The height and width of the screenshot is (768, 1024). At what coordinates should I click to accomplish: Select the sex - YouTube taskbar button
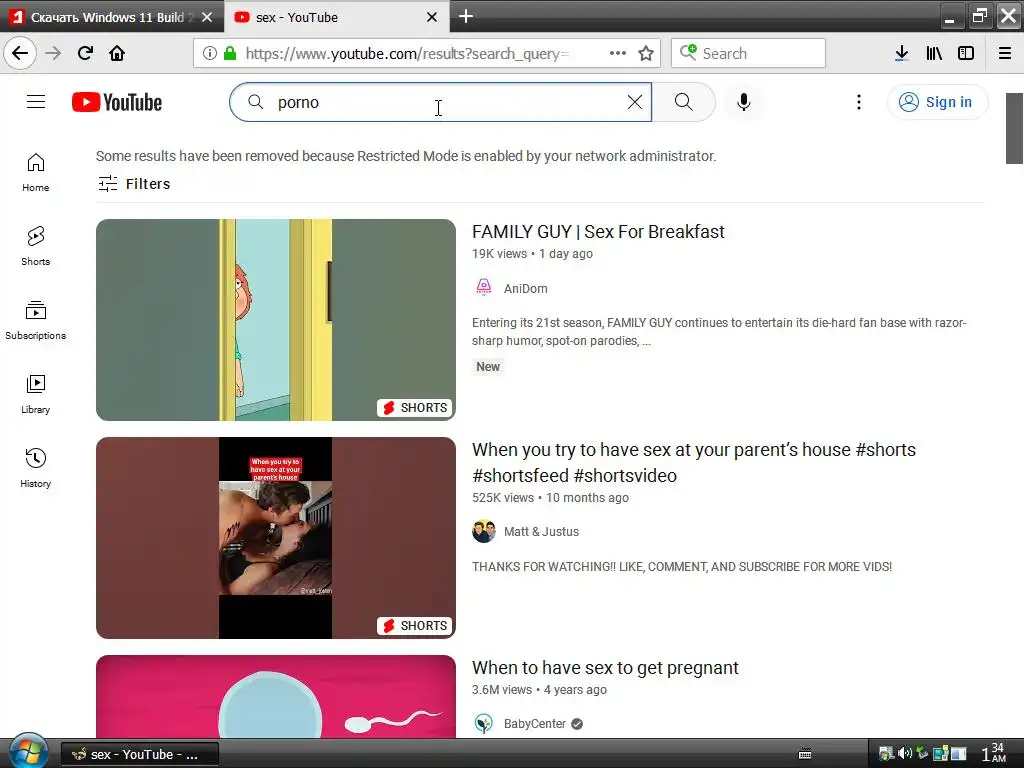click(139, 754)
